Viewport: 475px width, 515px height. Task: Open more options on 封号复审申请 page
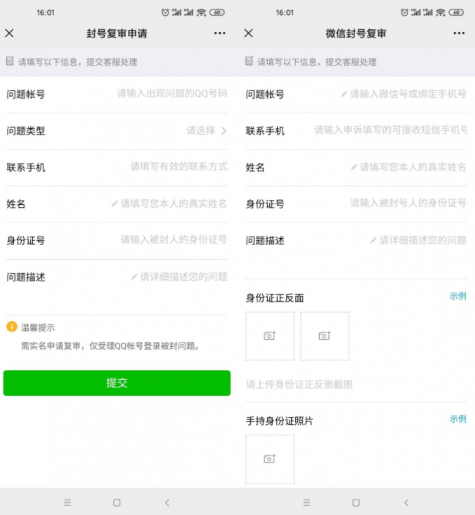pyautogui.click(x=220, y=33)
